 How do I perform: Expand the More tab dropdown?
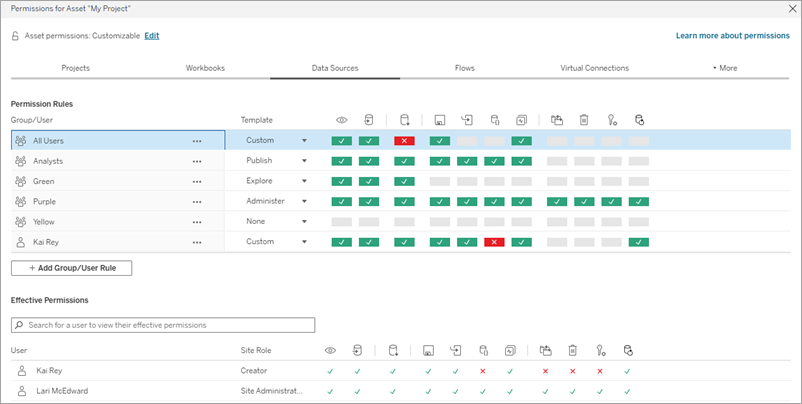coord(724,68)
